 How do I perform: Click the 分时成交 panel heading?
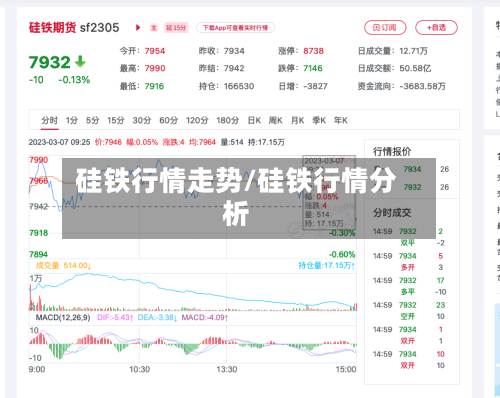pos(392,213)
